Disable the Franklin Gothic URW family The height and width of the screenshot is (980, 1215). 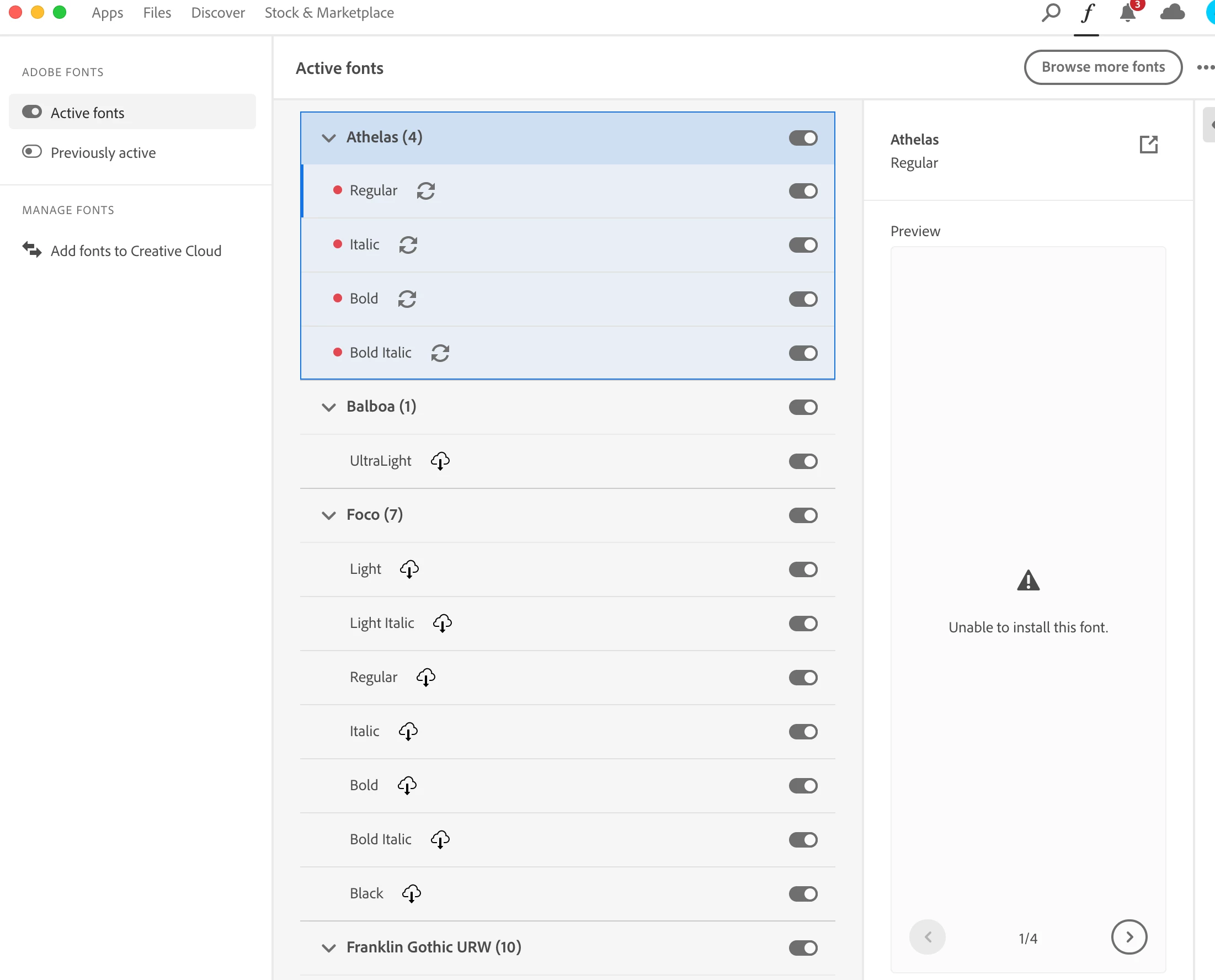(x=802, y=947)
